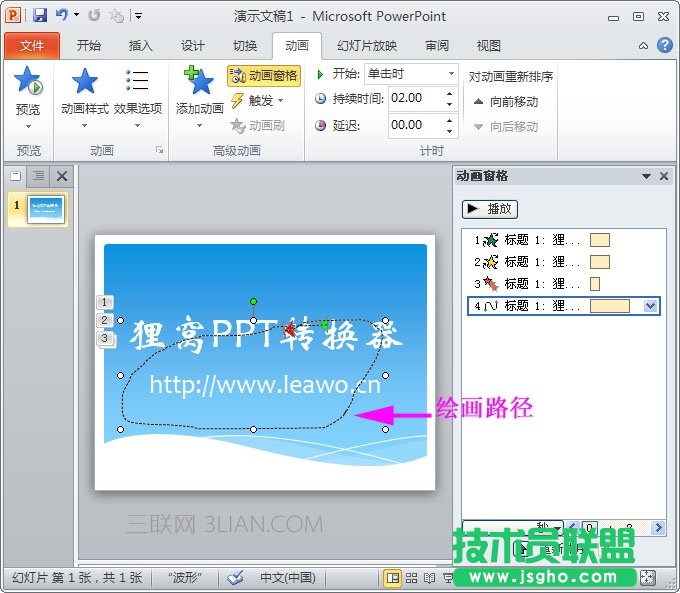Go to the 审阅 tab
Image resolution: width=680 pixels, height=593 pixels.
[x=437, y=46]
